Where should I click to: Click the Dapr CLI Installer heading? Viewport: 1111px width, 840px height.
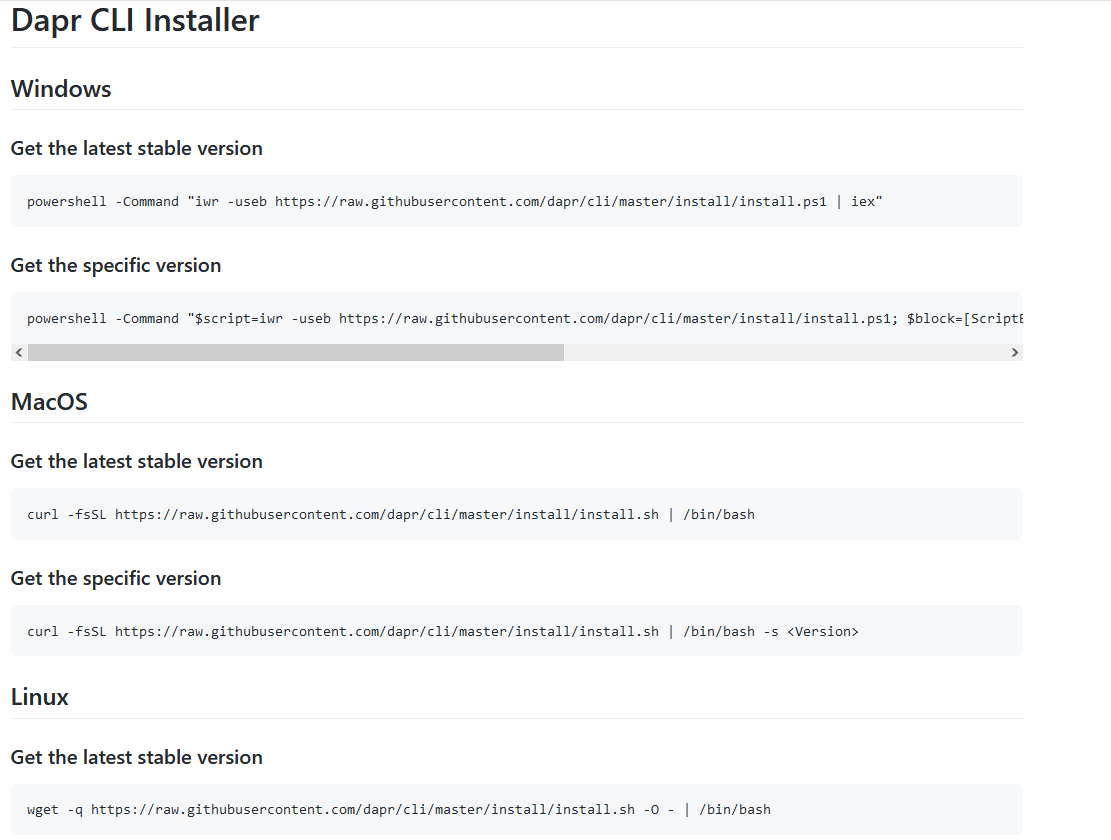click(x=135, y=20)
